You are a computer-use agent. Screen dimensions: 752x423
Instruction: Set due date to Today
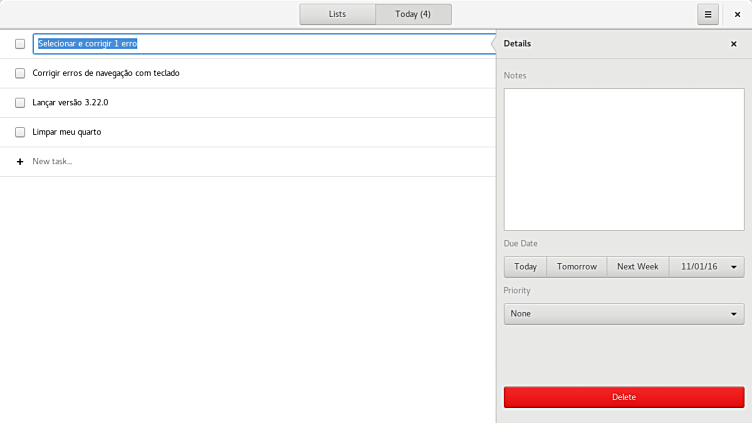point(525,266)
